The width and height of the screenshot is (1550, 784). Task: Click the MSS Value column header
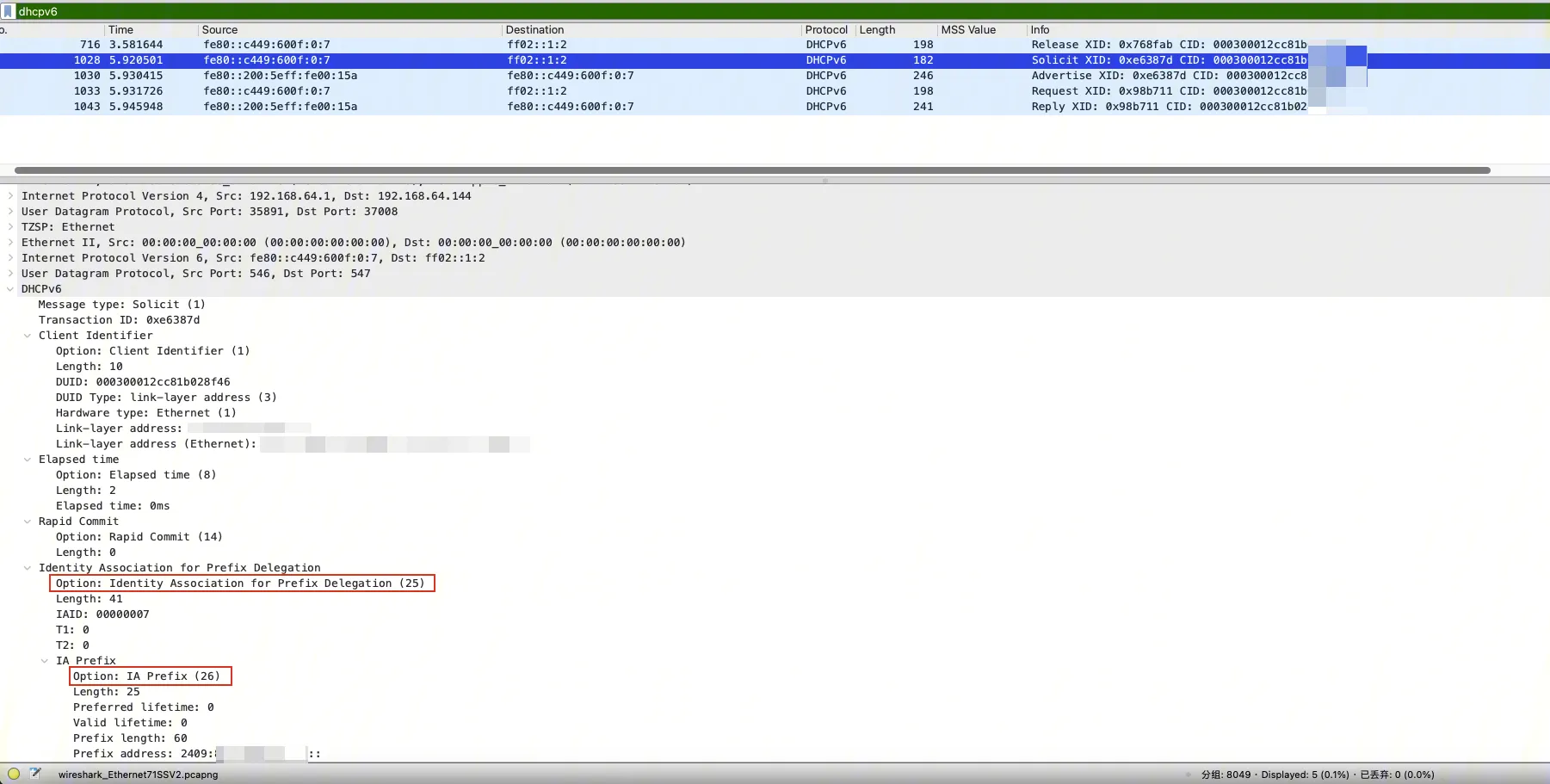[x=967, y=29]
